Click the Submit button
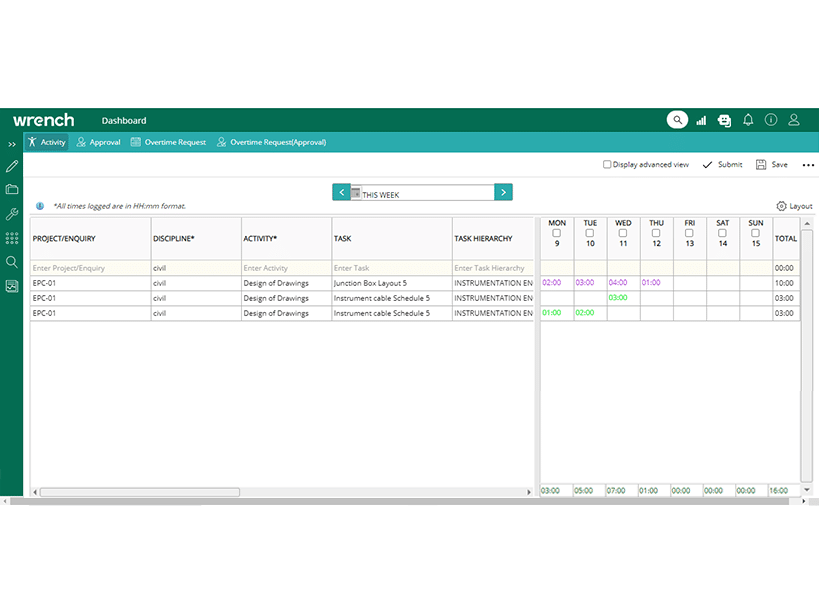Viewport: 819px width, 614px height. pyautogui.click(x=722, y=165)
